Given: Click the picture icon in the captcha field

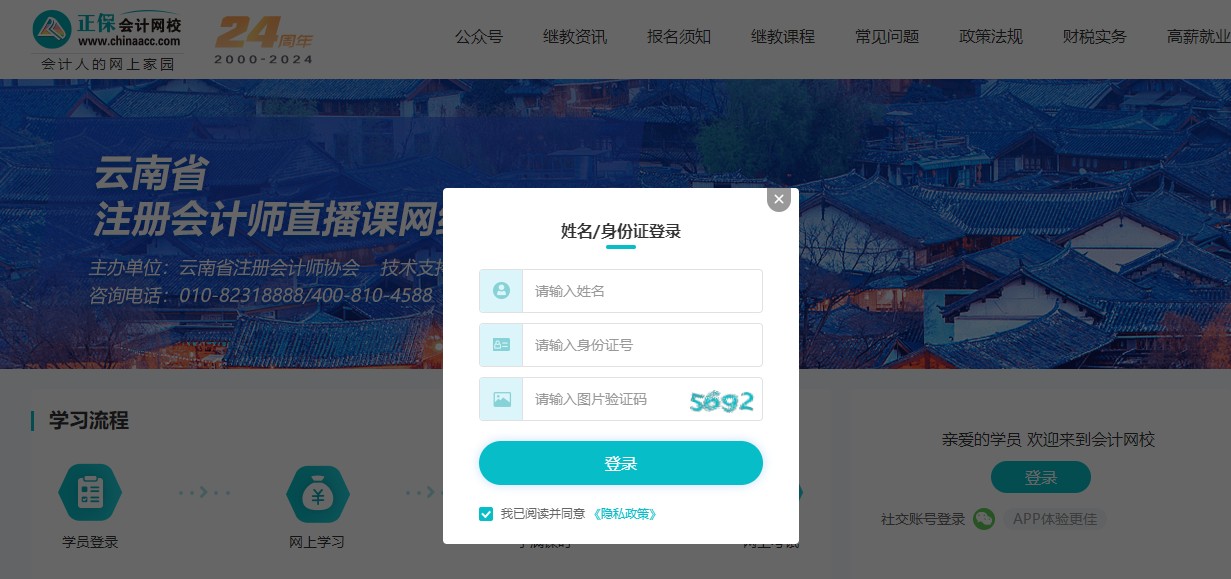Looking at the screenshot, I should click(x=500, y=399).
